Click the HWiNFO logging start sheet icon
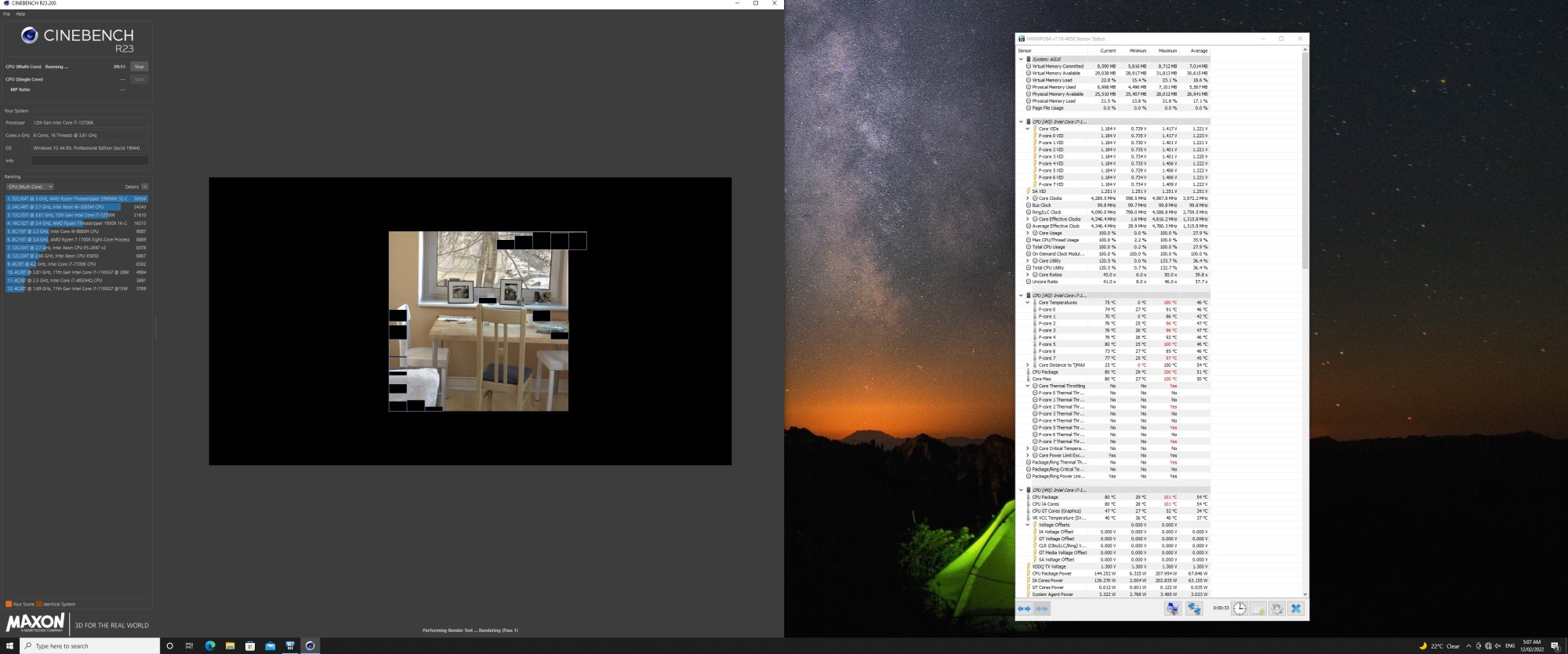Screen dimensions: 1568x654 click(1258, 609)
